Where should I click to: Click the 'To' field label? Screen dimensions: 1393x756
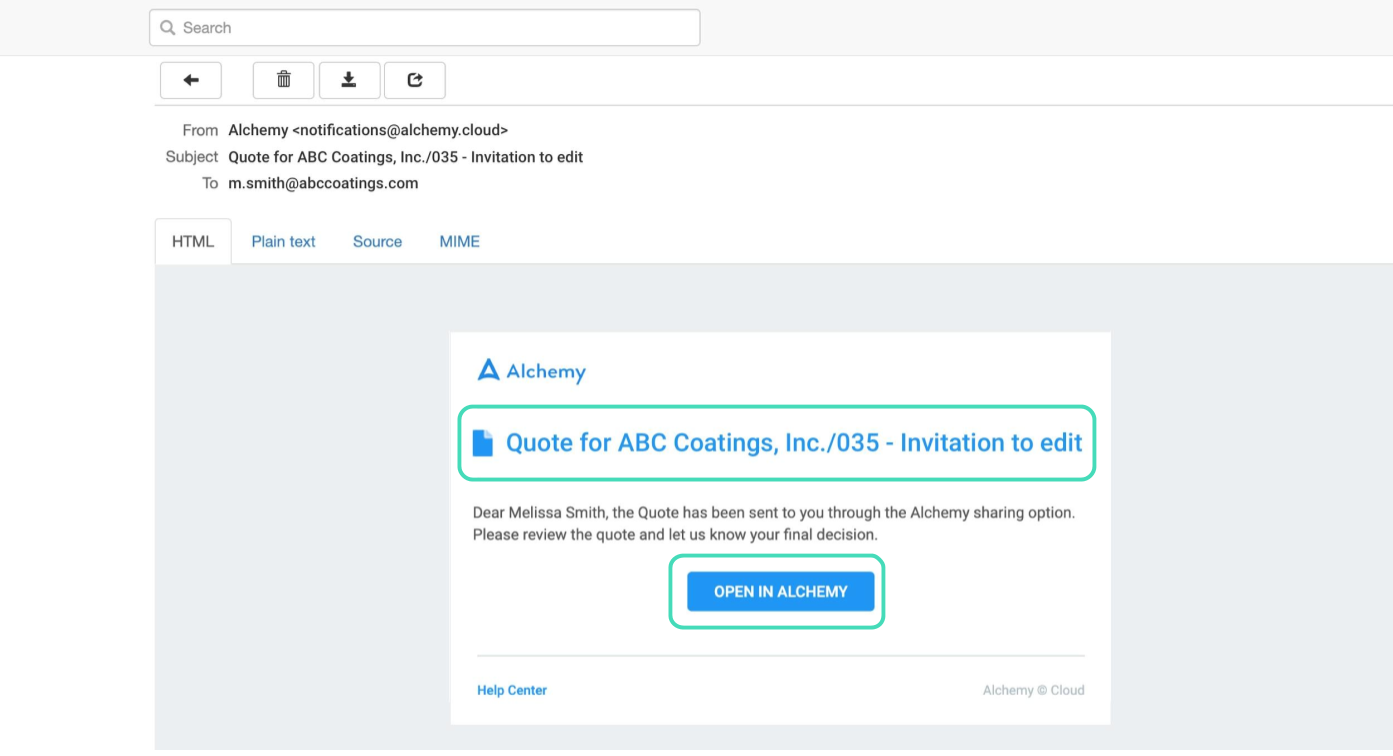click(210, 183)
